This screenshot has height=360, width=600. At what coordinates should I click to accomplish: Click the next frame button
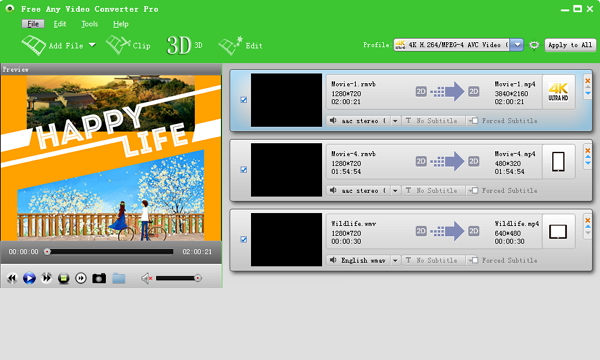point(81,278)
